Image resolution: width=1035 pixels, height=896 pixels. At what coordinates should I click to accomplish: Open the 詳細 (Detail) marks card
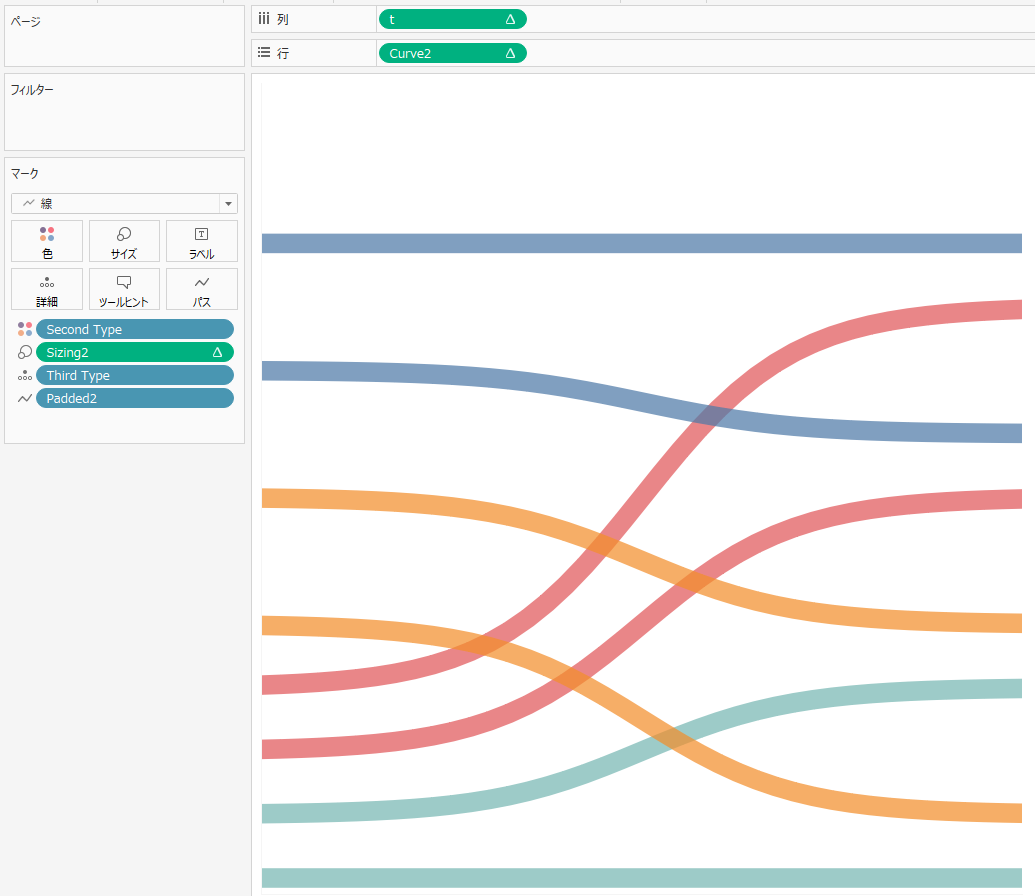[47, 289]
